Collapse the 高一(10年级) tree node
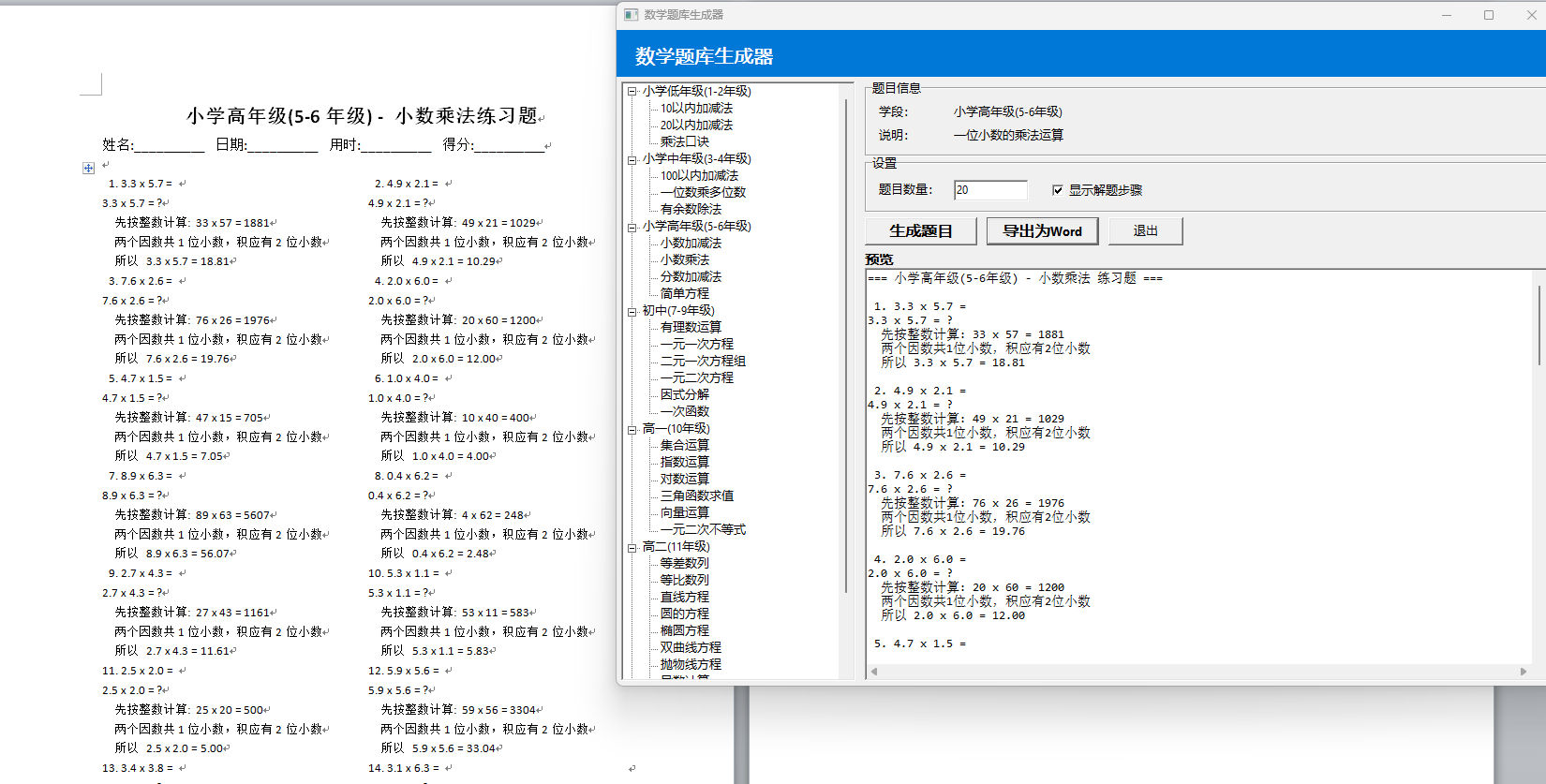 coord(632,429)
